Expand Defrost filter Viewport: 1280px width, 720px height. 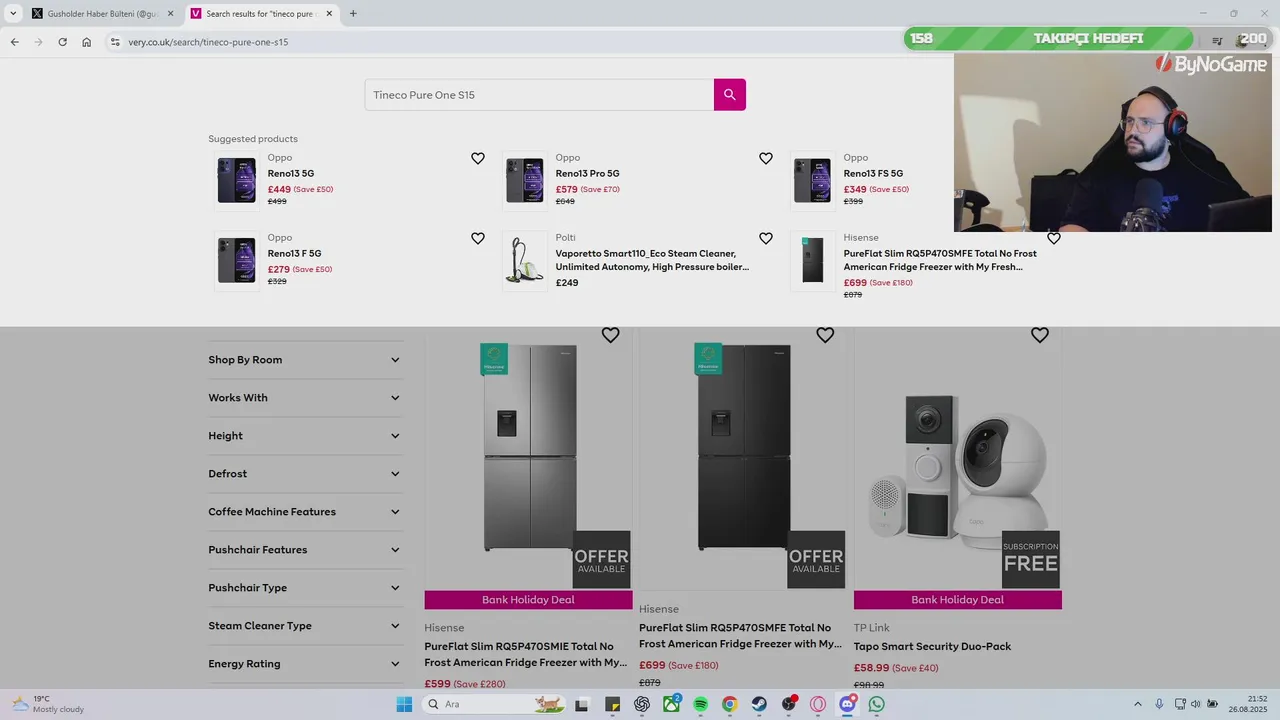pos(304,474)
